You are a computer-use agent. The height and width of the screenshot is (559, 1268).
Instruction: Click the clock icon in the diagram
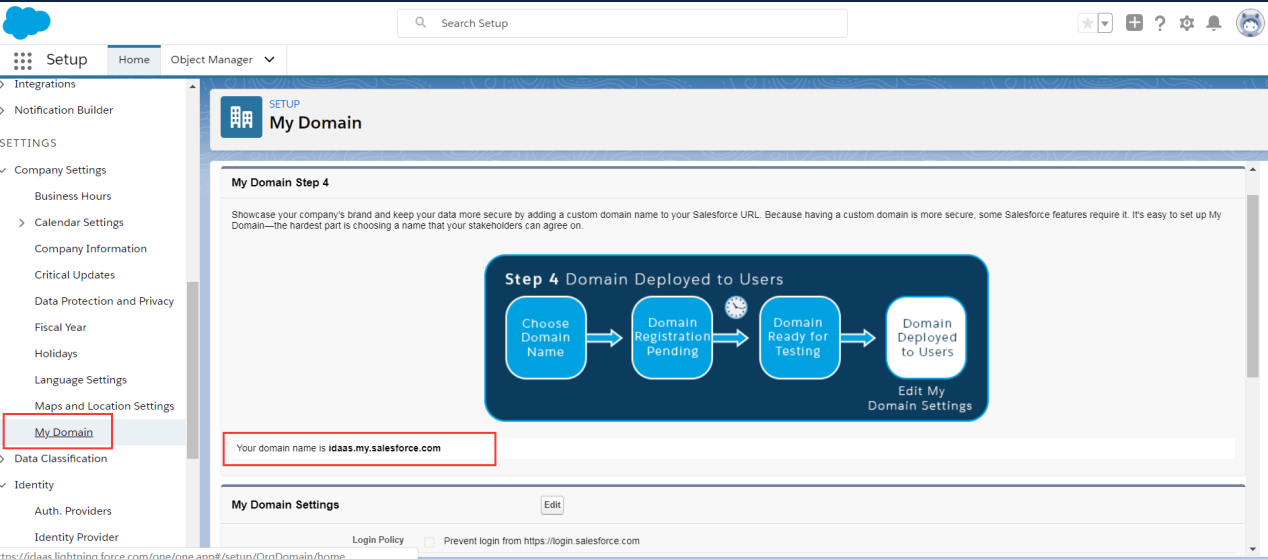[736, 307]
